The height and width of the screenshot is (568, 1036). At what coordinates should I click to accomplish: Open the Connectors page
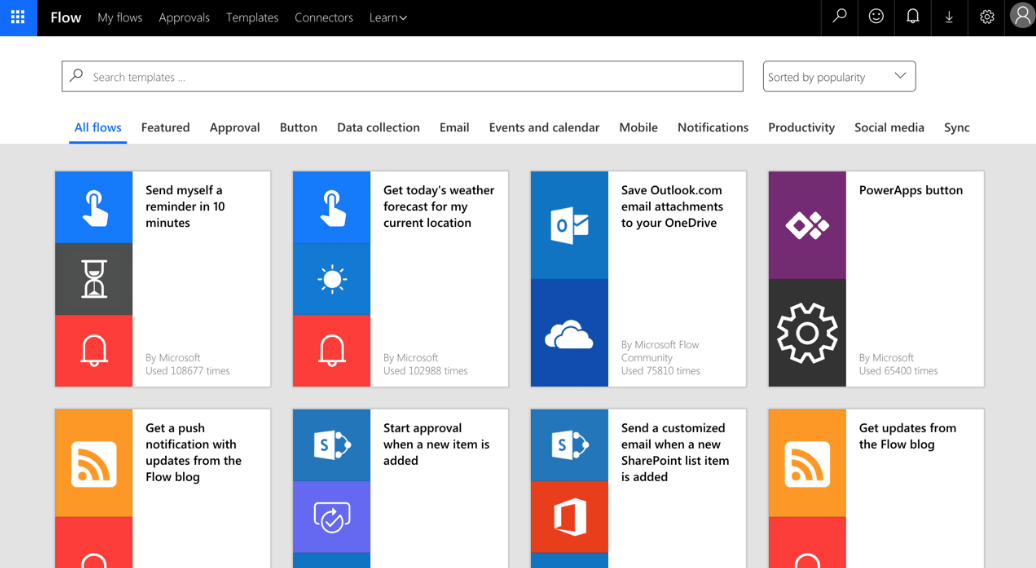click(x=324, y=18)
